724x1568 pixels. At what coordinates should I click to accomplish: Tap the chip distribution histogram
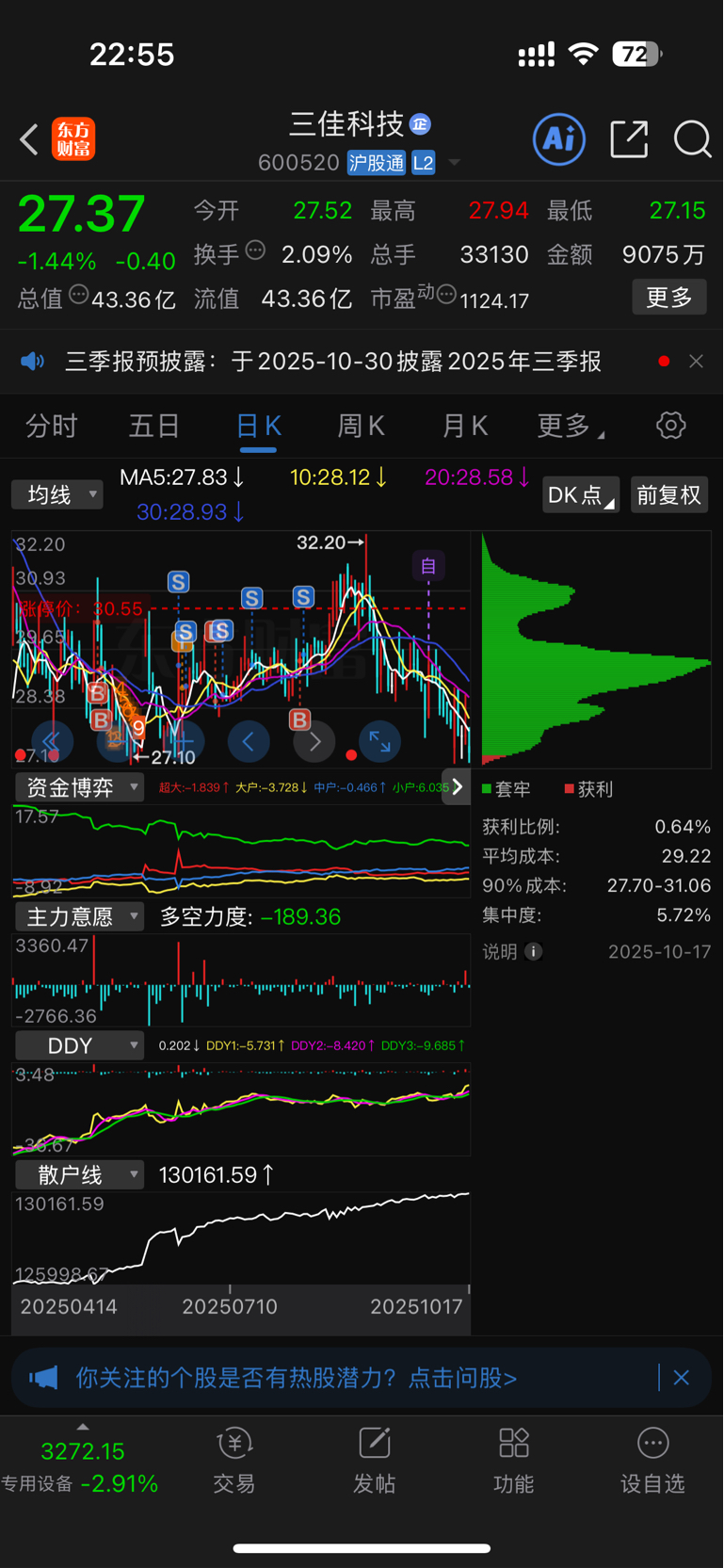click(596, 650)
